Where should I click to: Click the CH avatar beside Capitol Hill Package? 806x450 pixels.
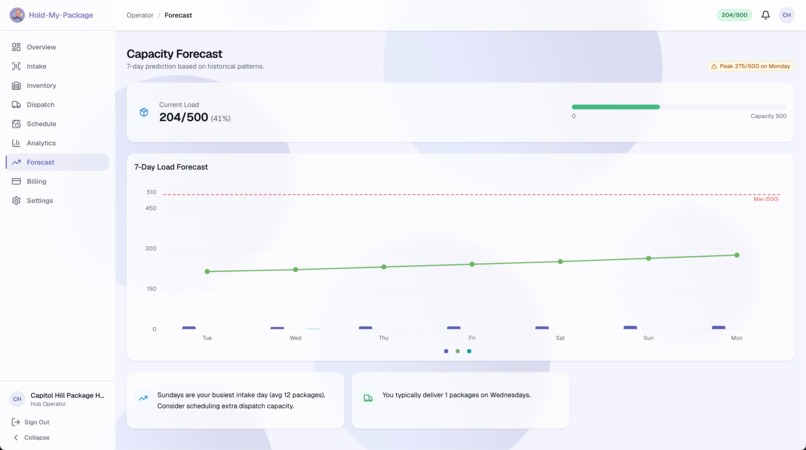pyautogui.click(x=17, y=399)
